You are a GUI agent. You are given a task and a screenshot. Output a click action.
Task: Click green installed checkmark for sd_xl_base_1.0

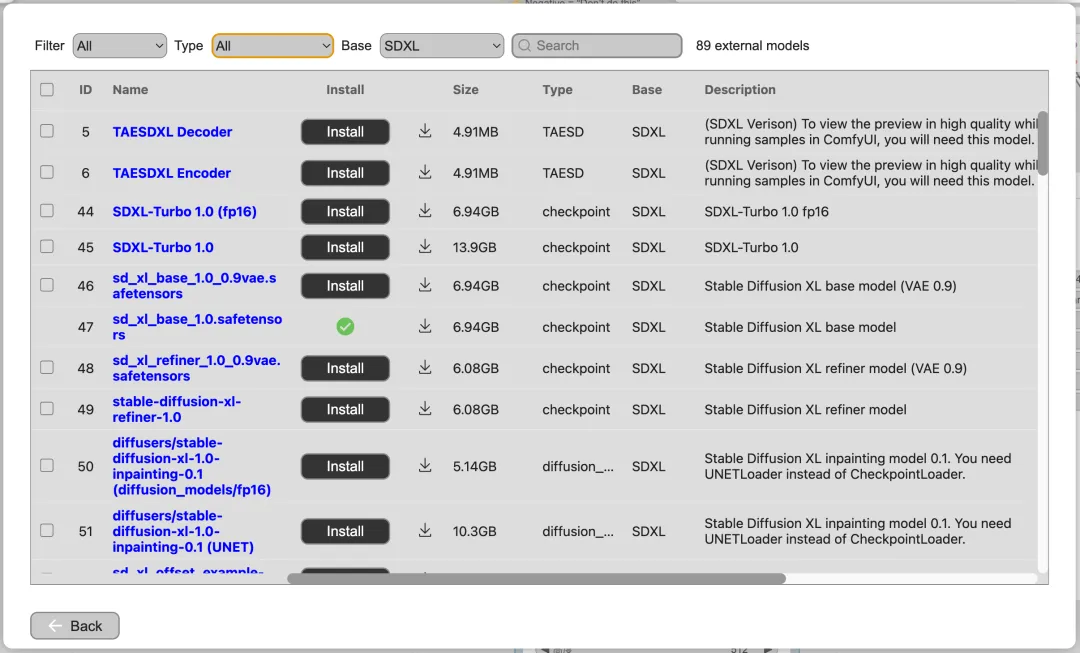(x=345, y=327)
